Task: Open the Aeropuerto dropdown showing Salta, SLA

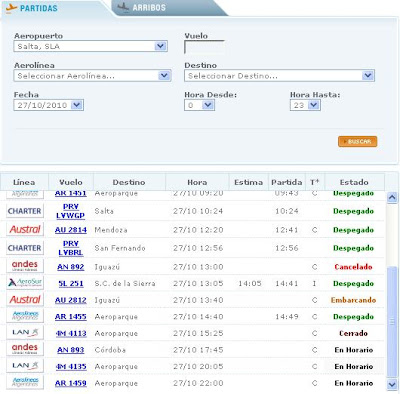Action: coord(90,46)
